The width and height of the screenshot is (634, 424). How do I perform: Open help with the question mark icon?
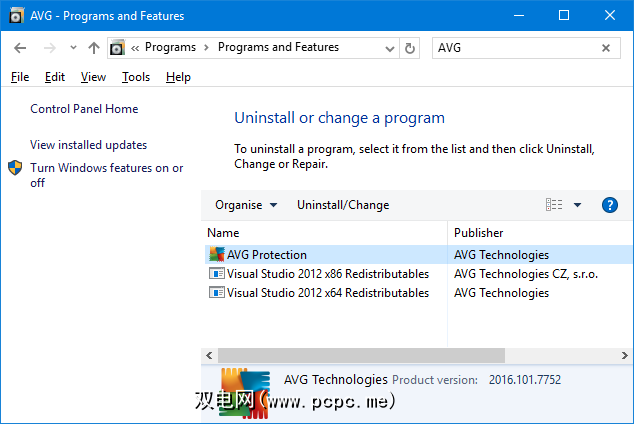click(x=609, y=205)
